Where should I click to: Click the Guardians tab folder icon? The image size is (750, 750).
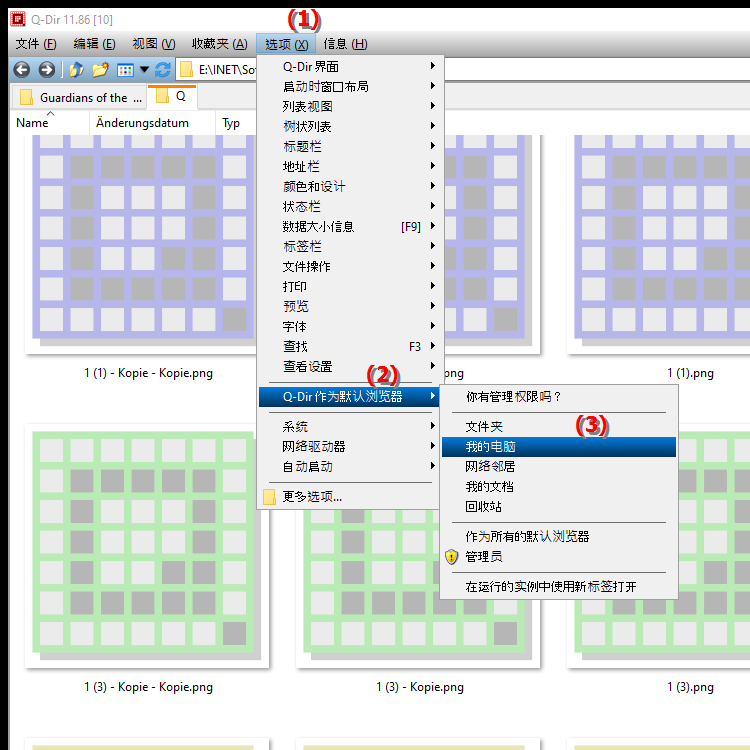26,97
